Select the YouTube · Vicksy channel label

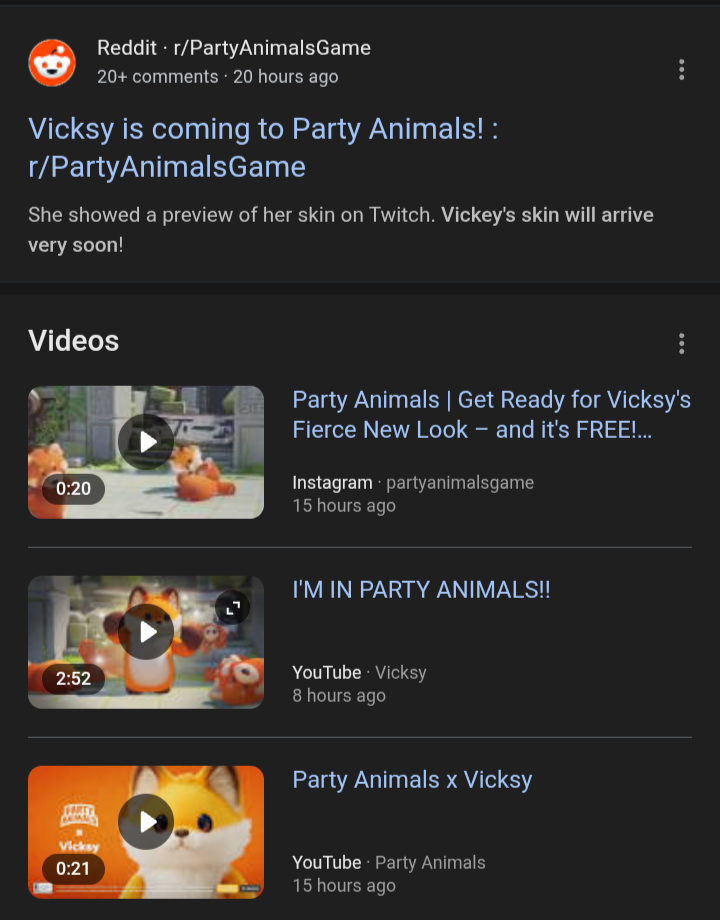(359, 672)
